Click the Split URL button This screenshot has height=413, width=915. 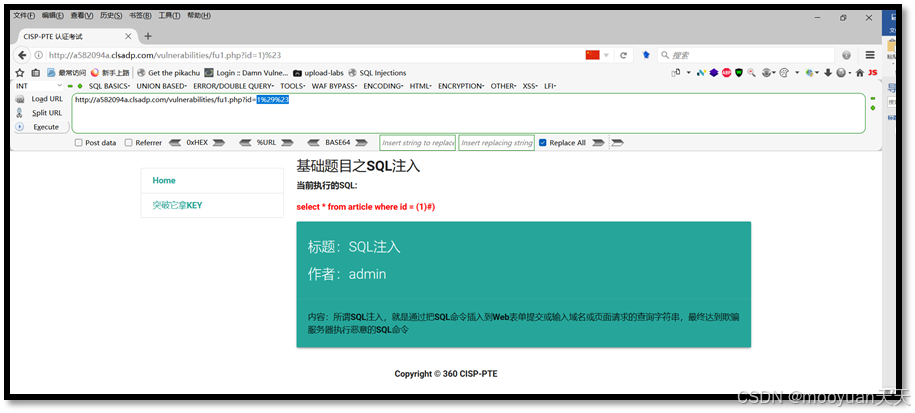(x=40, y=113)
